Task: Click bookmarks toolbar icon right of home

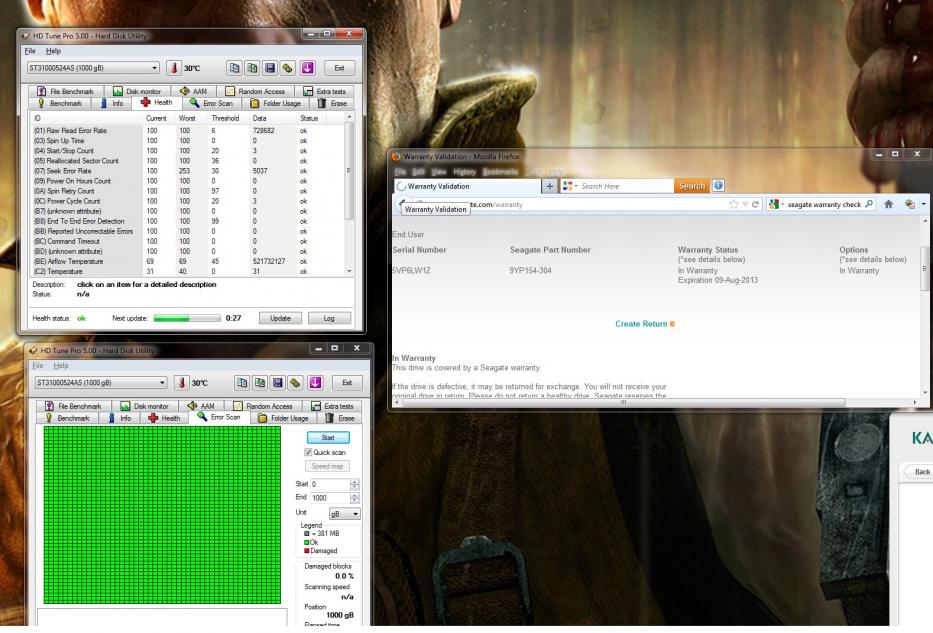Action: point(910,204)
